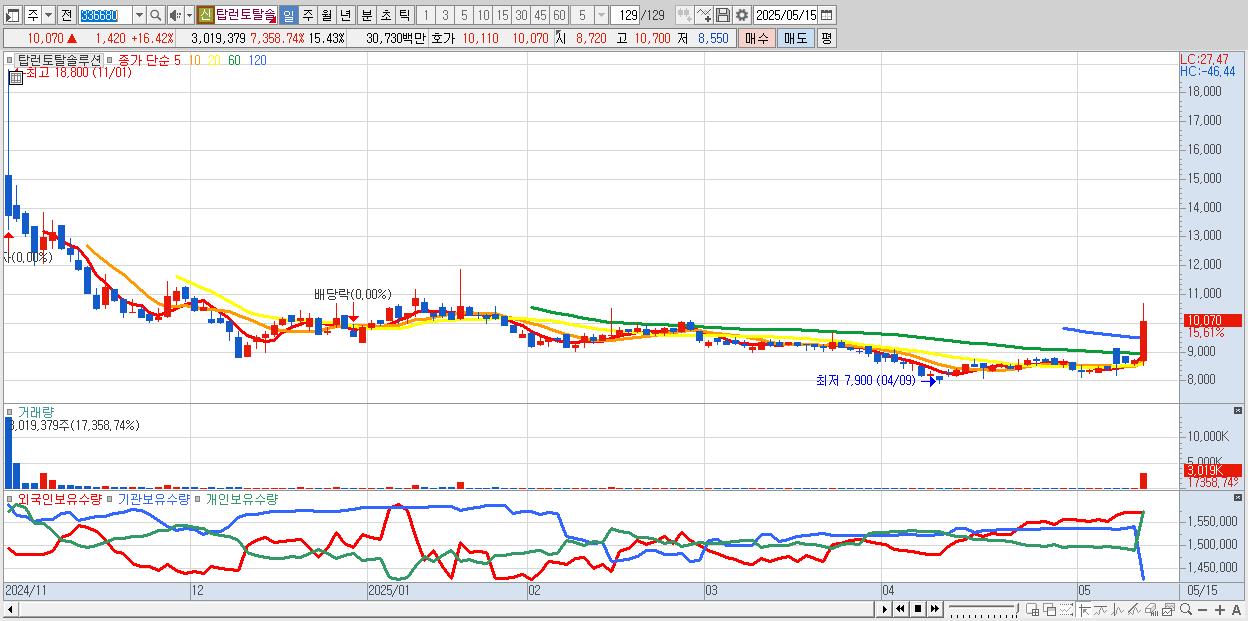Zoom in with the plus icon
Image resolution: width=1248 pixels, height=621 pixels.
pos(1220,609)
